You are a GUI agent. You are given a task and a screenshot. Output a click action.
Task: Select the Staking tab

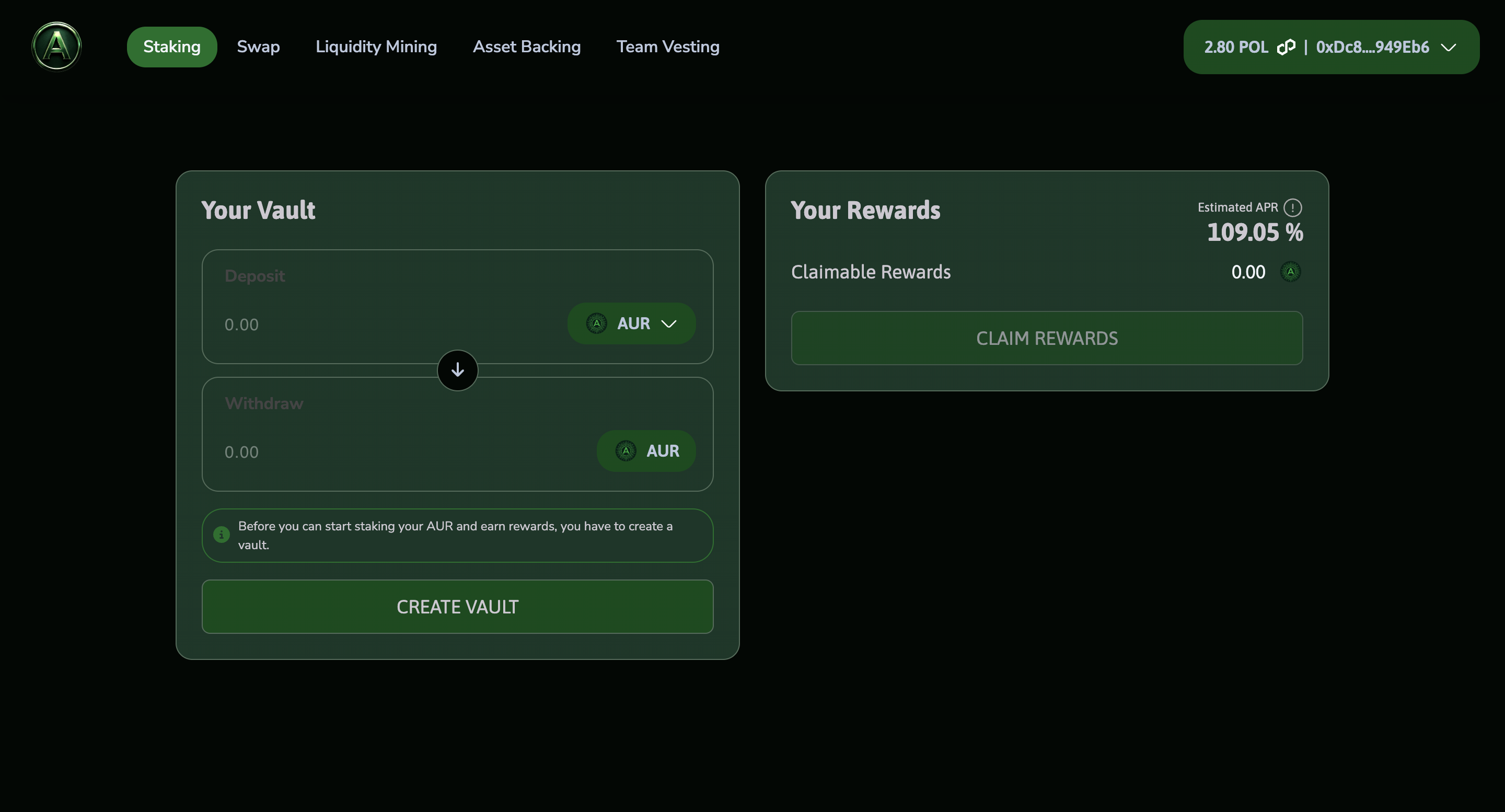[x=172, y=47]
